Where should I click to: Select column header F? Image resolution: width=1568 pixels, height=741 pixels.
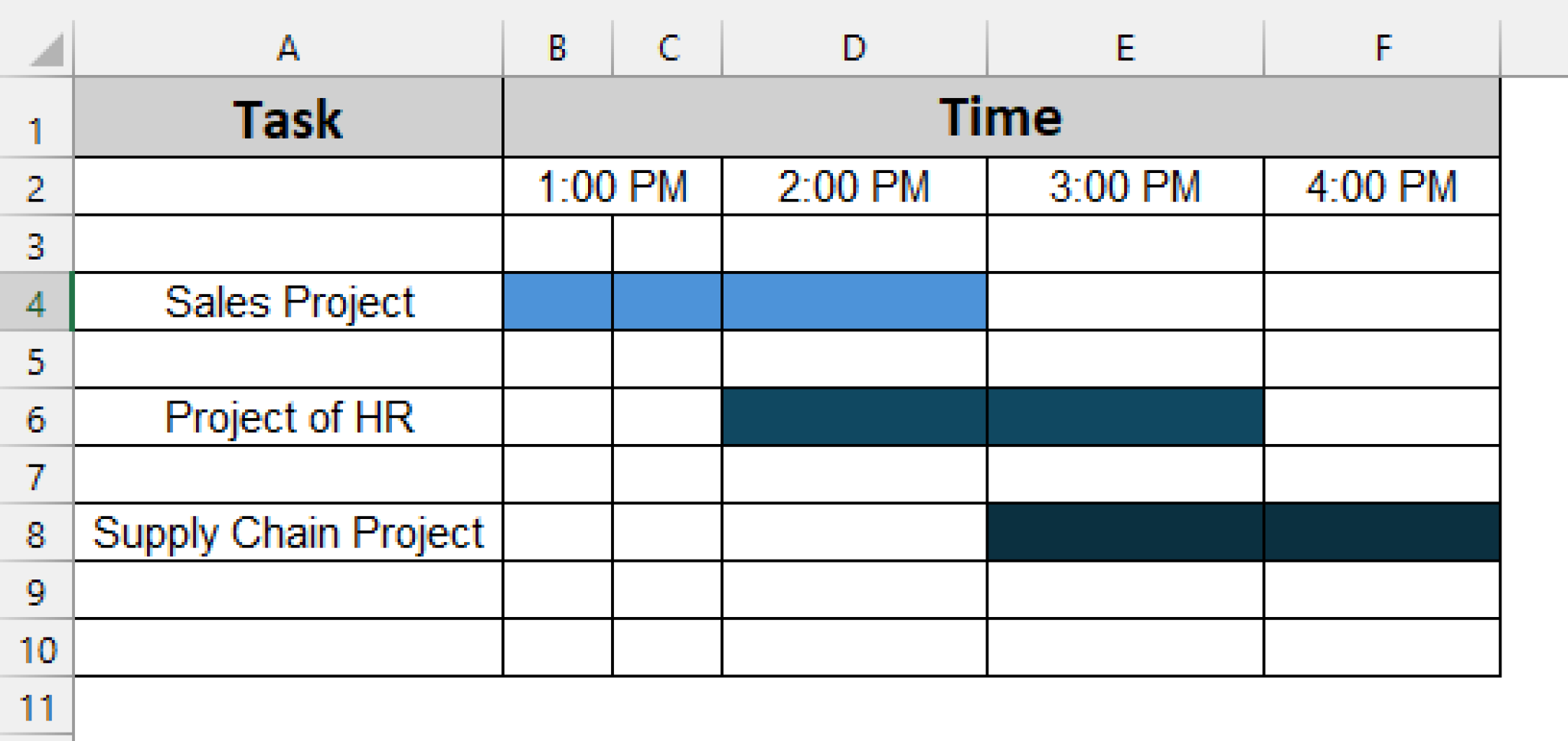[x=1382, y=48]
